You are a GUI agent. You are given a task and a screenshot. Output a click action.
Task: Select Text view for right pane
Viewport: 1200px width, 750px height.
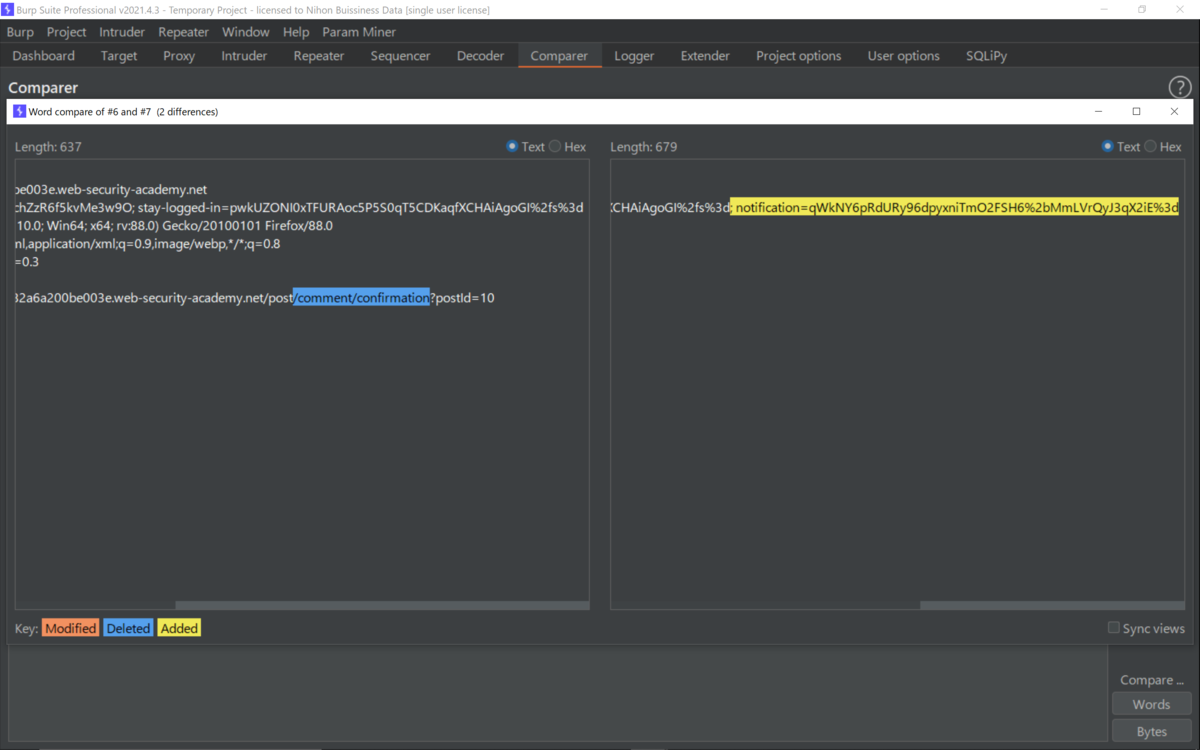1121,146
